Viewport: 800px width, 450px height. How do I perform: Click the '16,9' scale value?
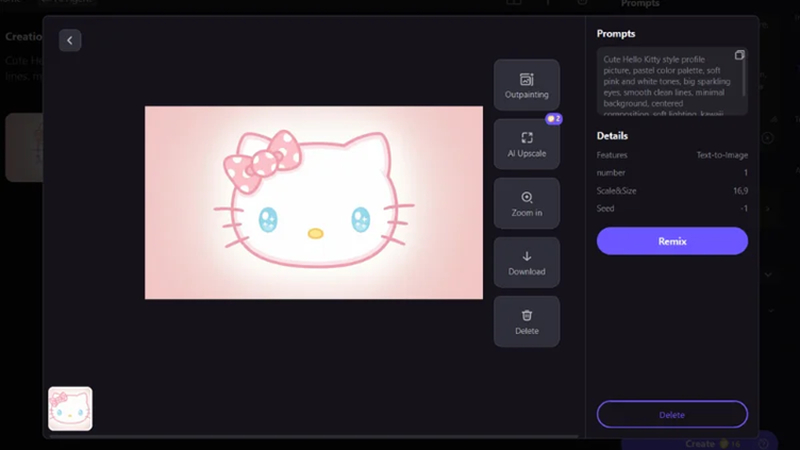coord(740,191)
